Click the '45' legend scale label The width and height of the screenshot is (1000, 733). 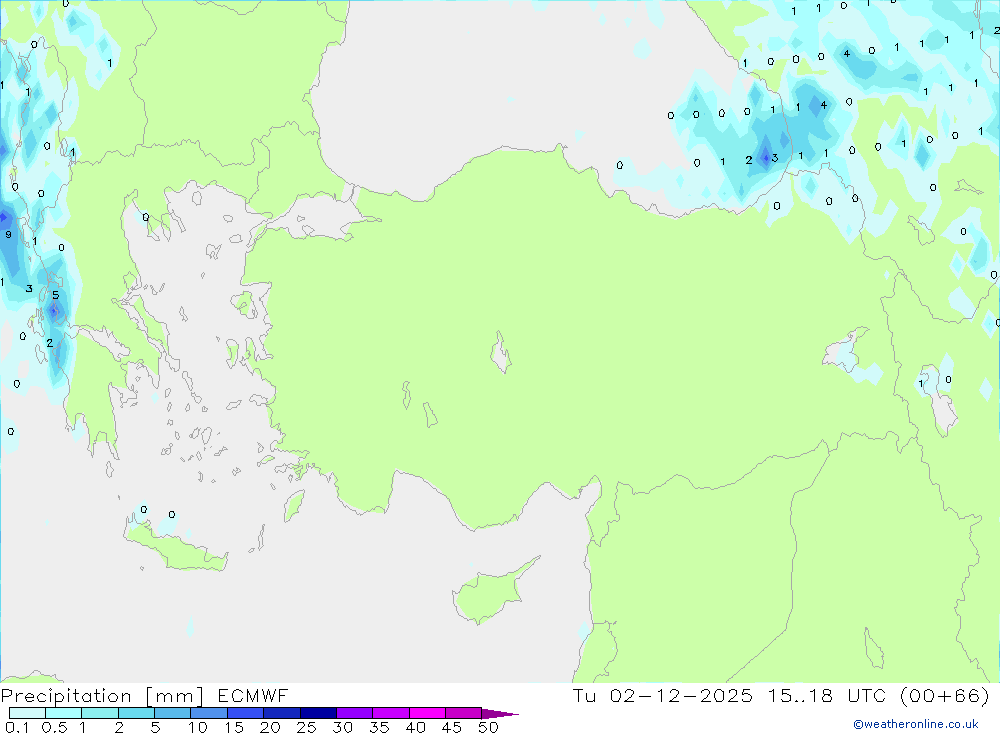coord(452,727)
